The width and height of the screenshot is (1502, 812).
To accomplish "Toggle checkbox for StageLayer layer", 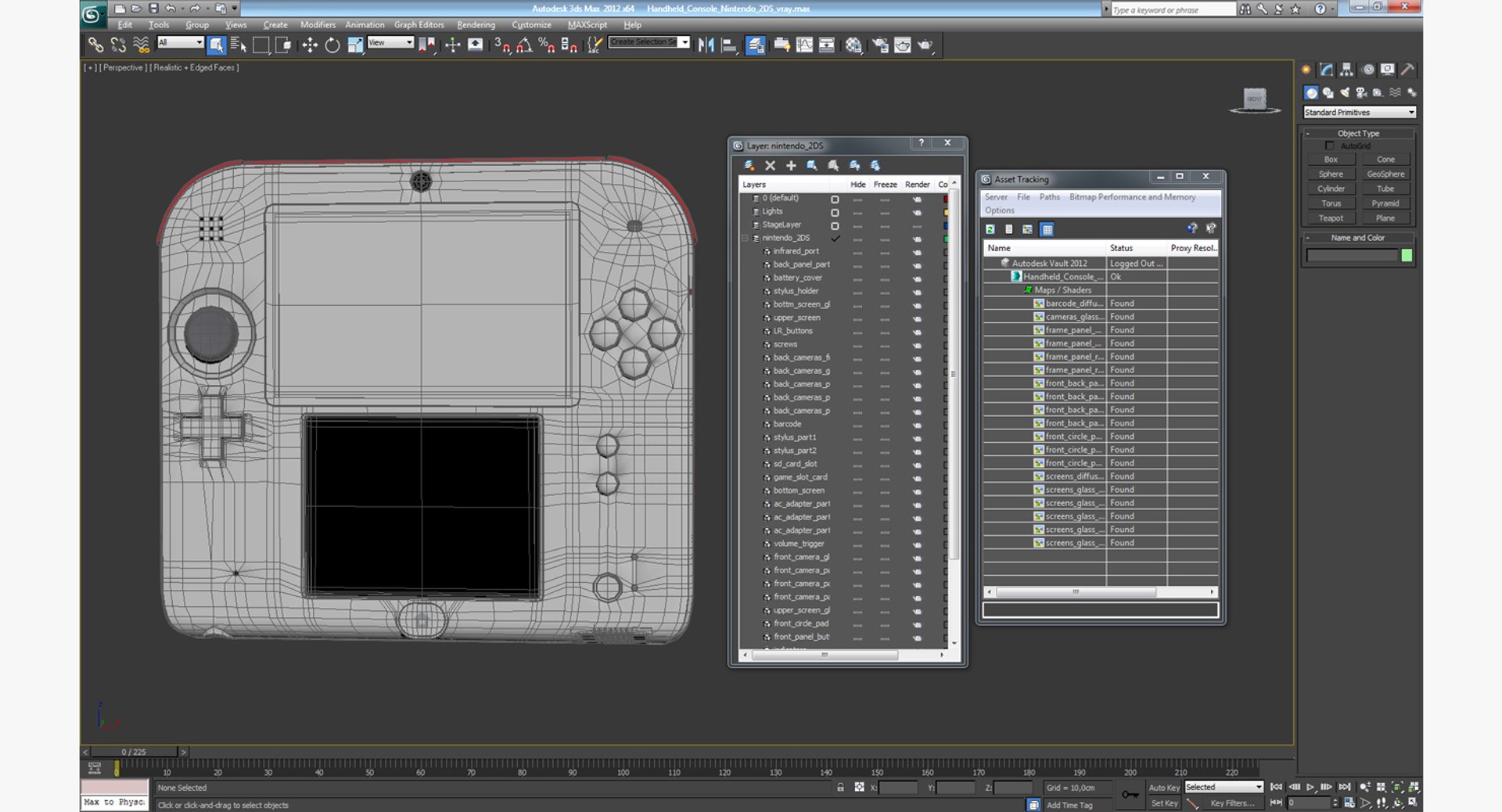I will point(835,225).
